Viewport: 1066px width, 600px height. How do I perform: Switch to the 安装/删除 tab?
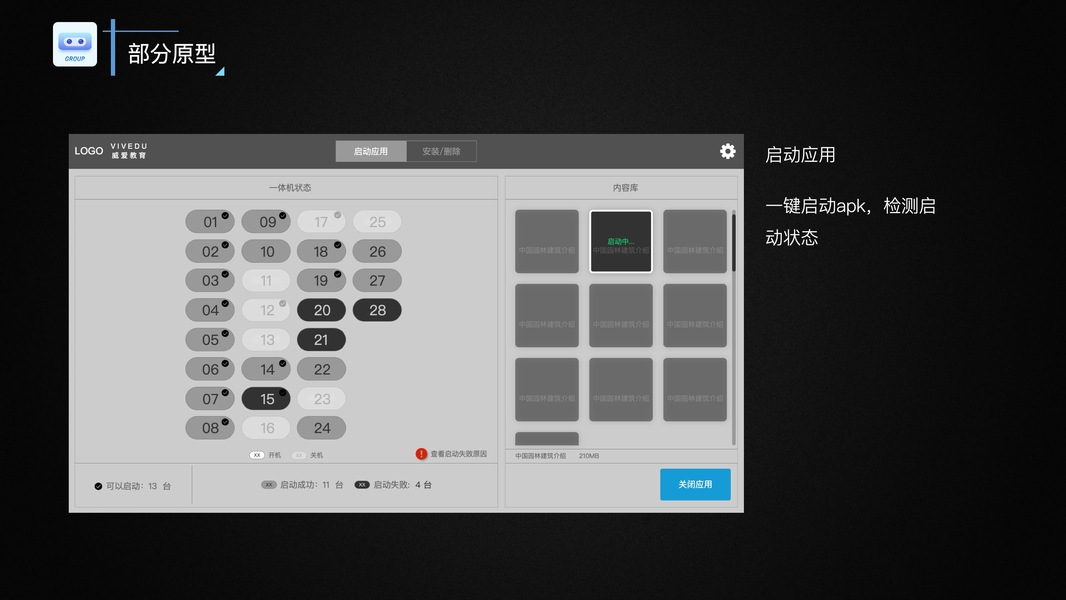(x=441, y=151)
